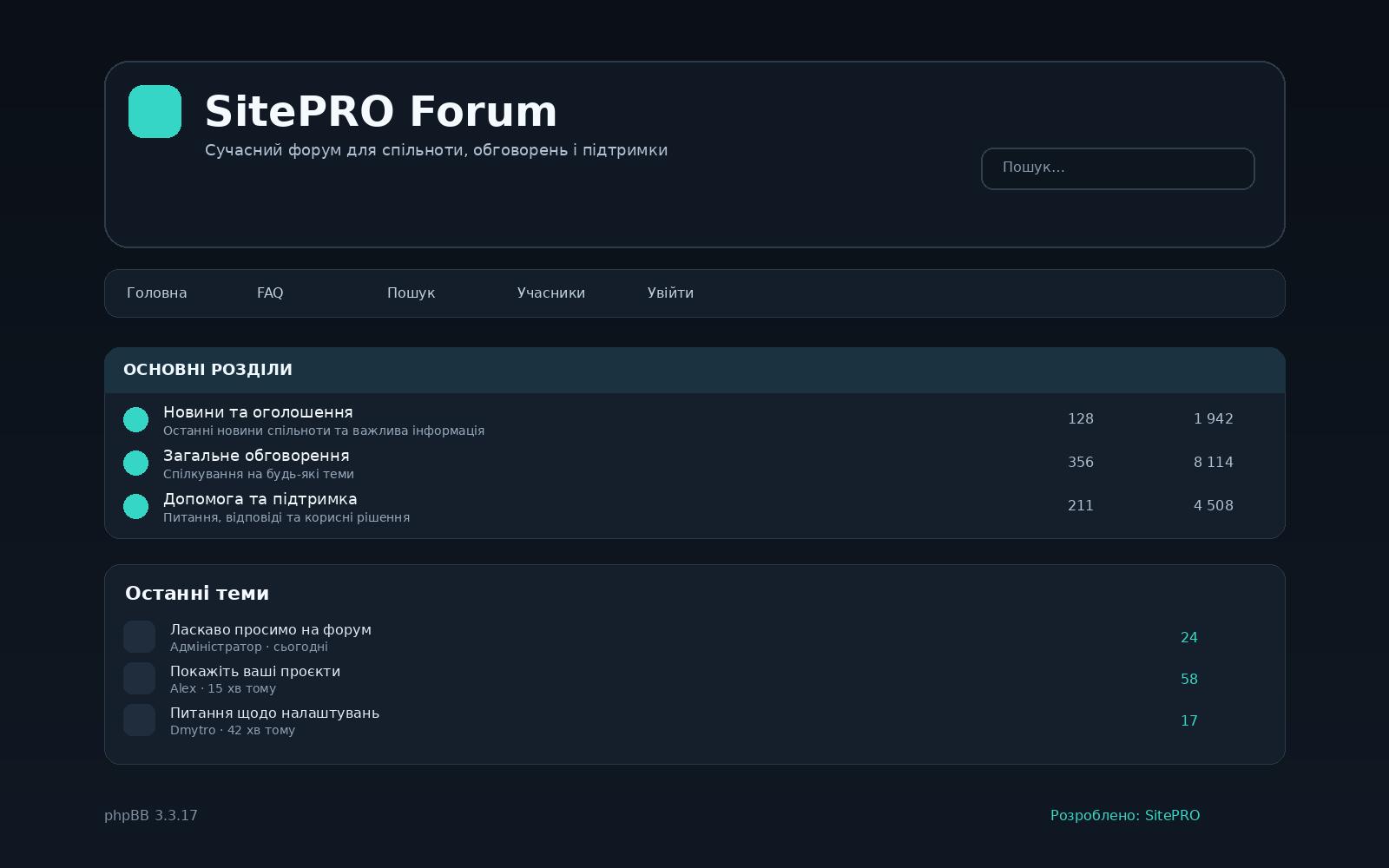Open the Учасники navigation item

tap(551, 293)
